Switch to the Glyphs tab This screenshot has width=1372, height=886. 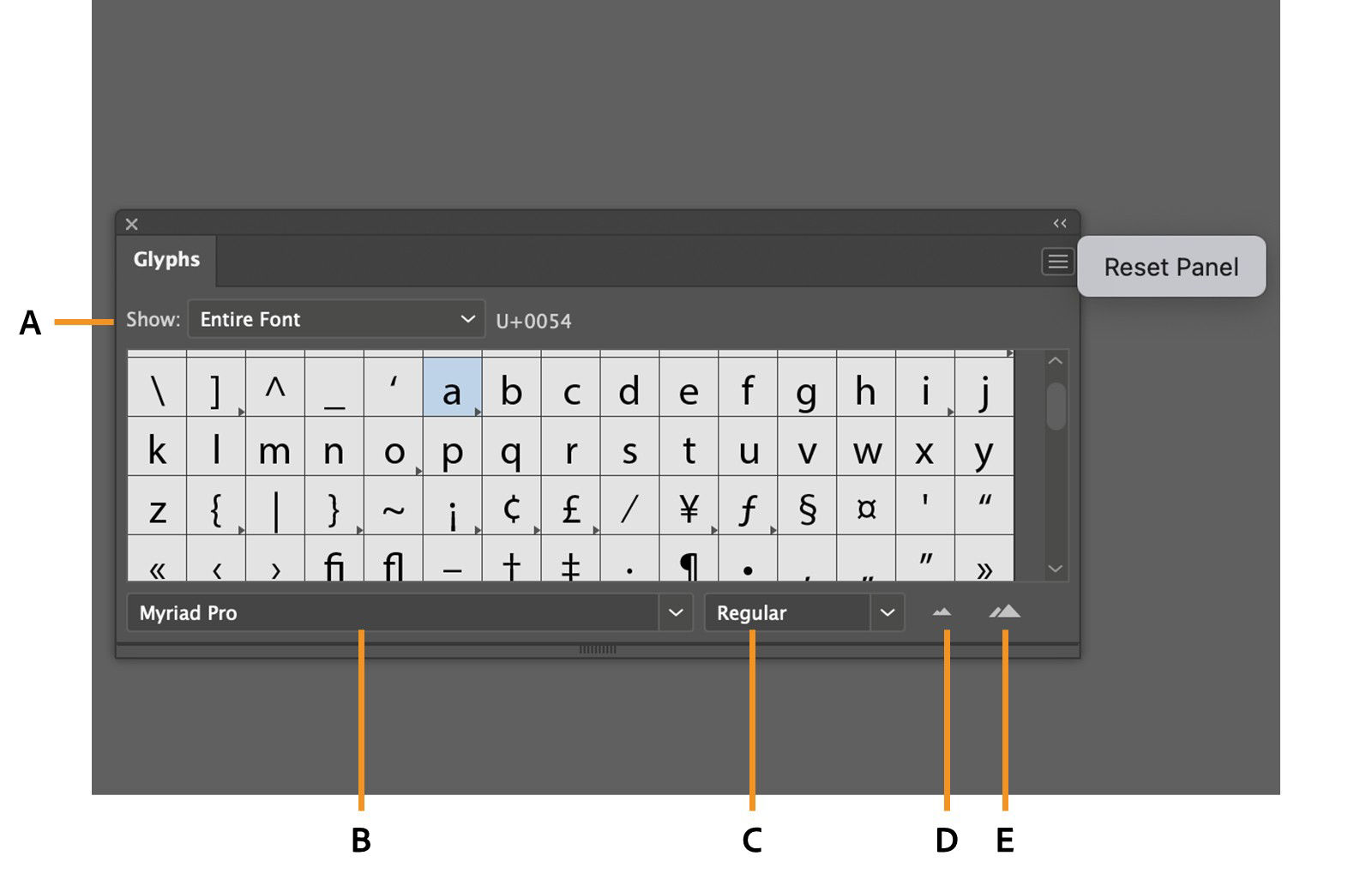coord(166,259)
